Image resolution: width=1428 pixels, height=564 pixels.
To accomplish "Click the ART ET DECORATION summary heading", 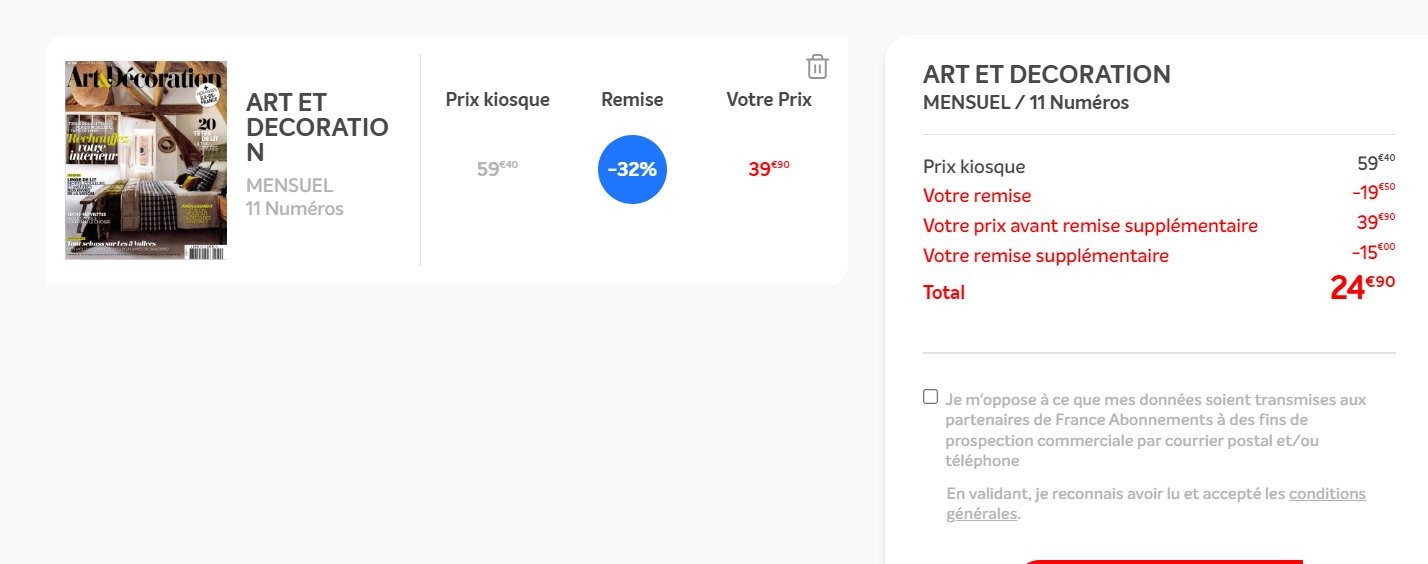I will [x=1046, y=74].
